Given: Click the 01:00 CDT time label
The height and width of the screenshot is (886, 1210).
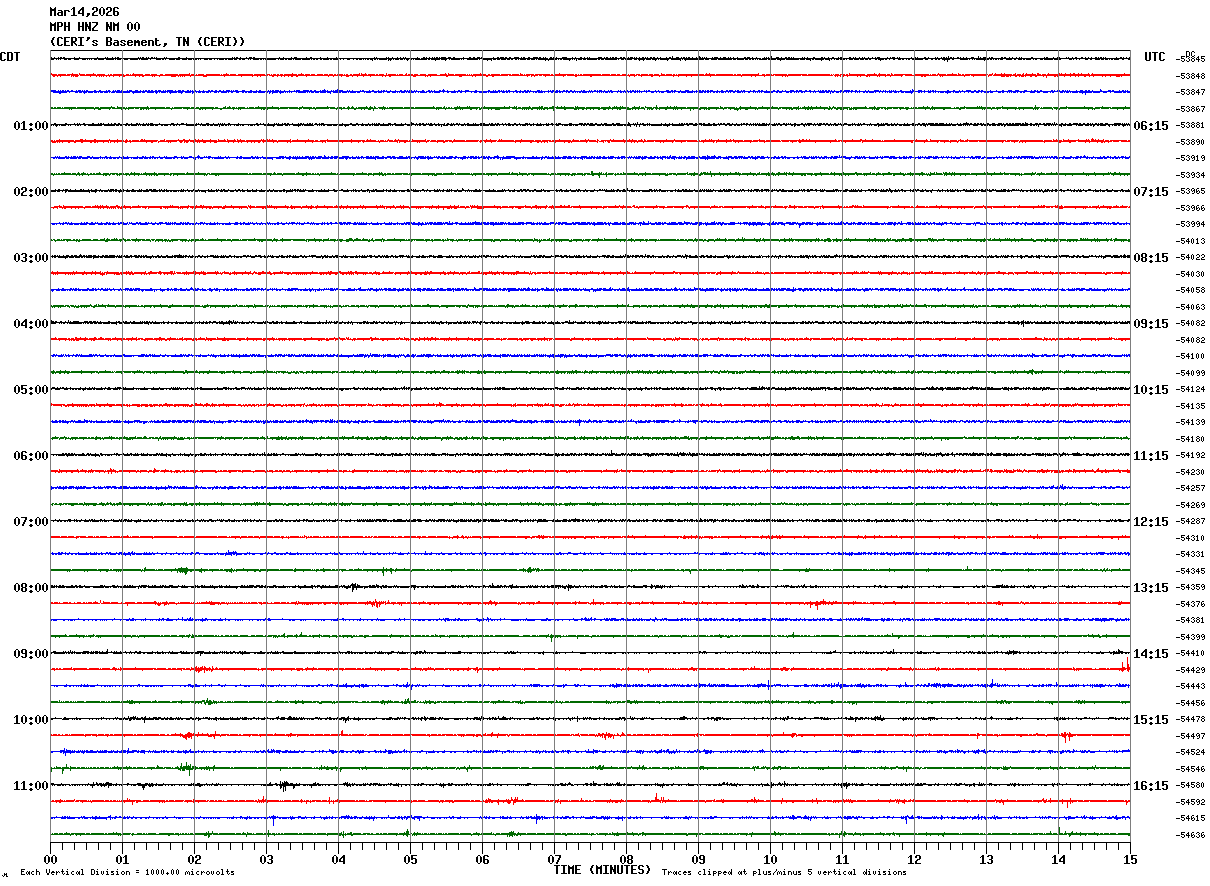Looking at the screenshot, I should coord(31,126).
